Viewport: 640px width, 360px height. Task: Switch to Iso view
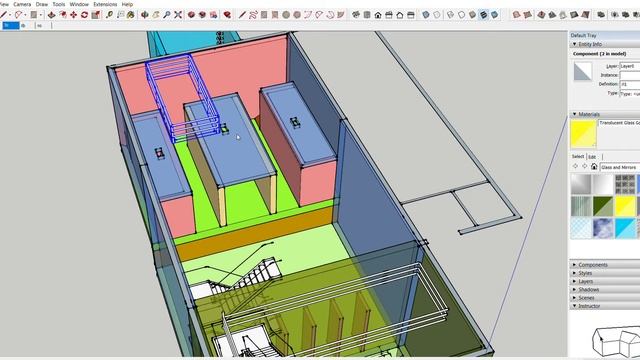tap(356, 15)
